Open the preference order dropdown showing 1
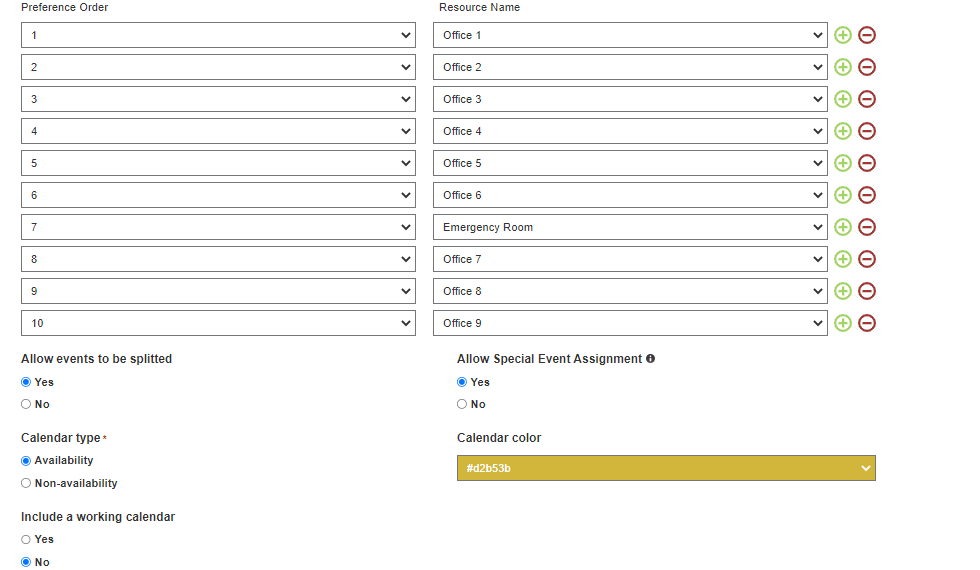 [x=218, y=35]
